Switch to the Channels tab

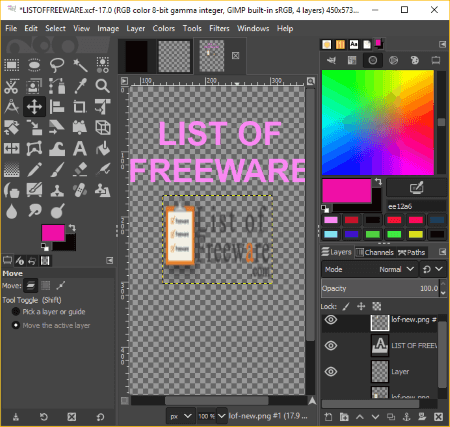coord(375,252)
